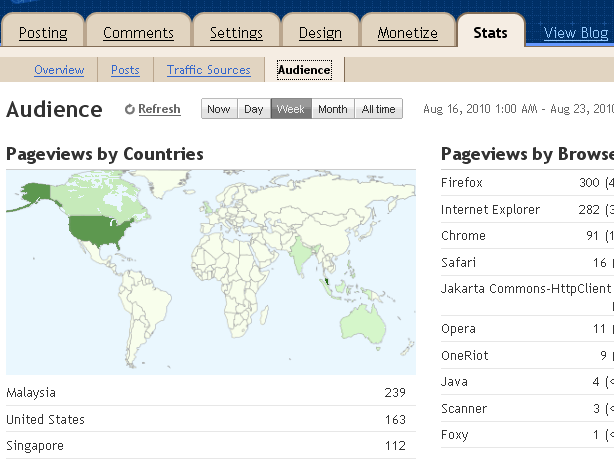Screen dimensions: 614x461
Task: Click the Safari browser row
Action: point(527,262)
